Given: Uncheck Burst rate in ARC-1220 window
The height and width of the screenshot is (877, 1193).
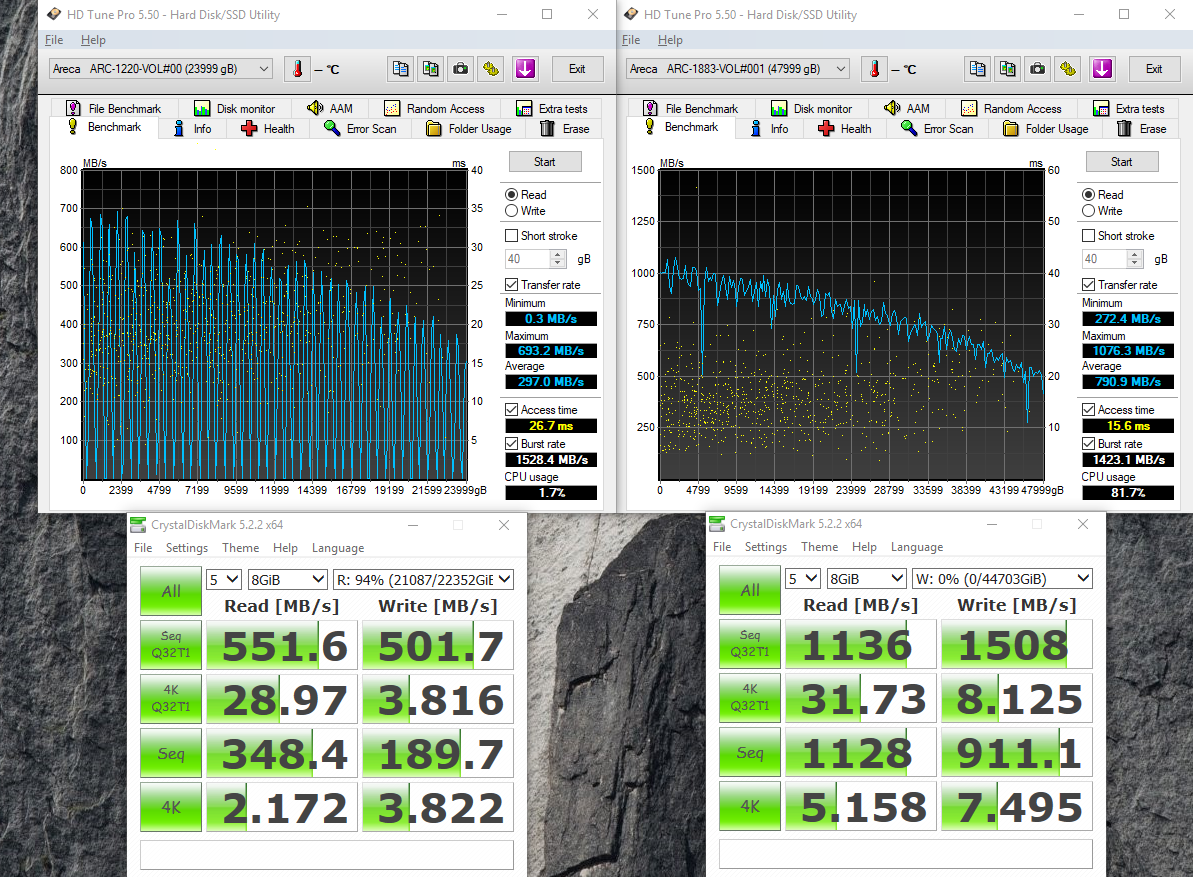Looking at the screenshot, I should click(x=512, y=444).
